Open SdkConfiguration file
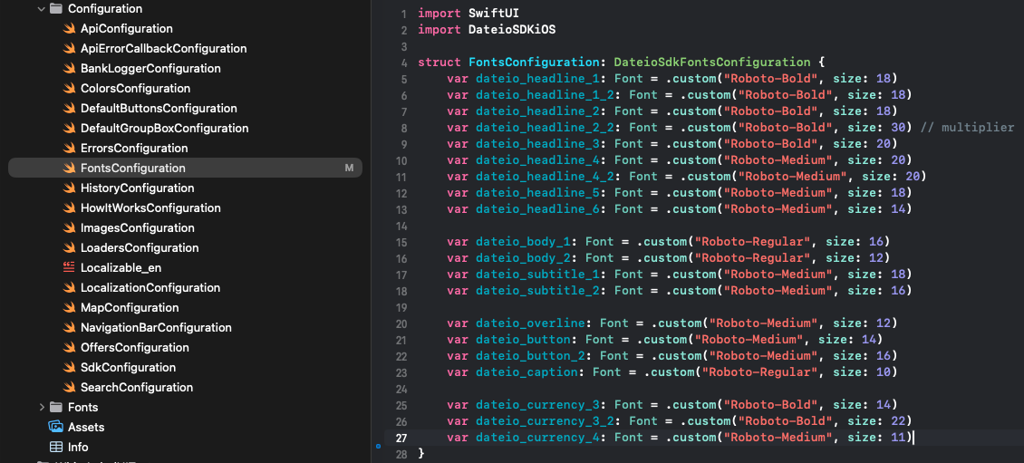This screenshot has height=463, width=1024. coord(128,368)
